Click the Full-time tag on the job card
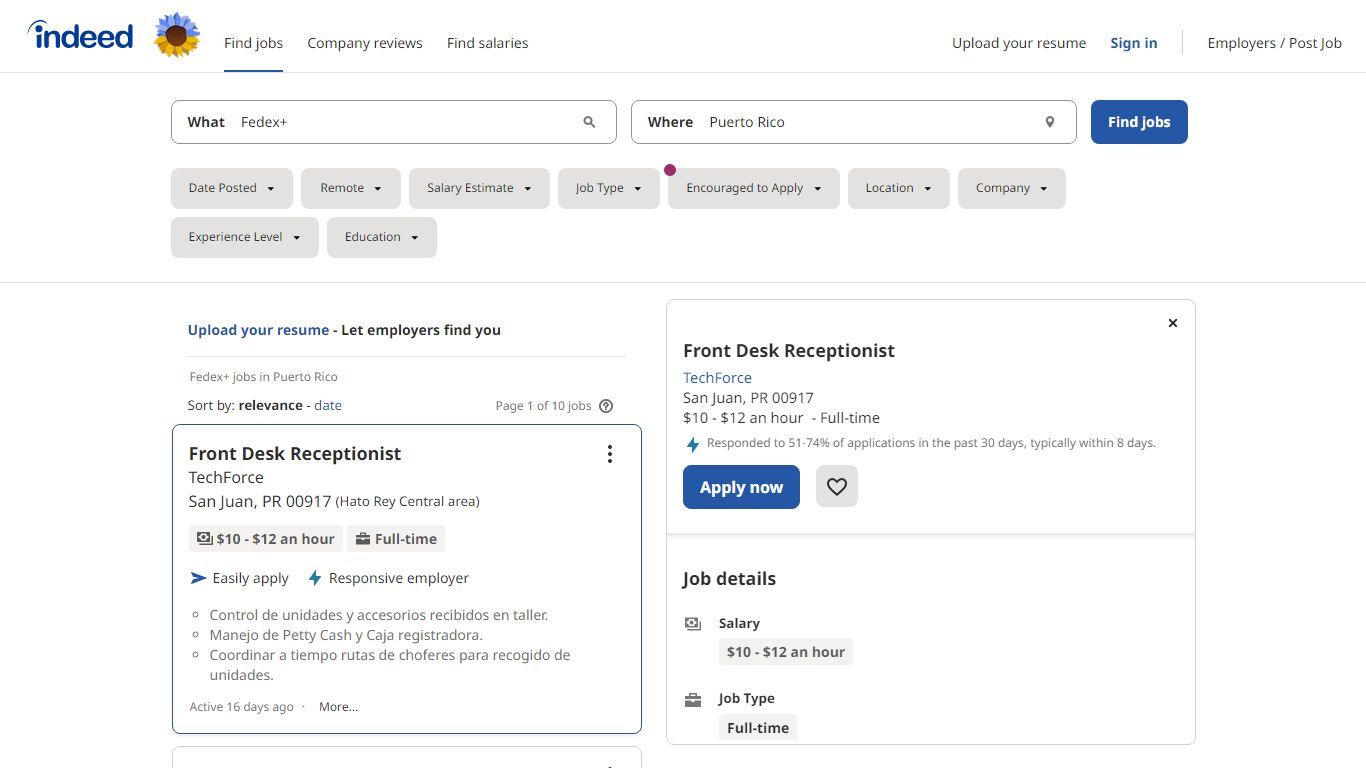Viewport: 1366px width, 768px height. (x=396, y=539)
